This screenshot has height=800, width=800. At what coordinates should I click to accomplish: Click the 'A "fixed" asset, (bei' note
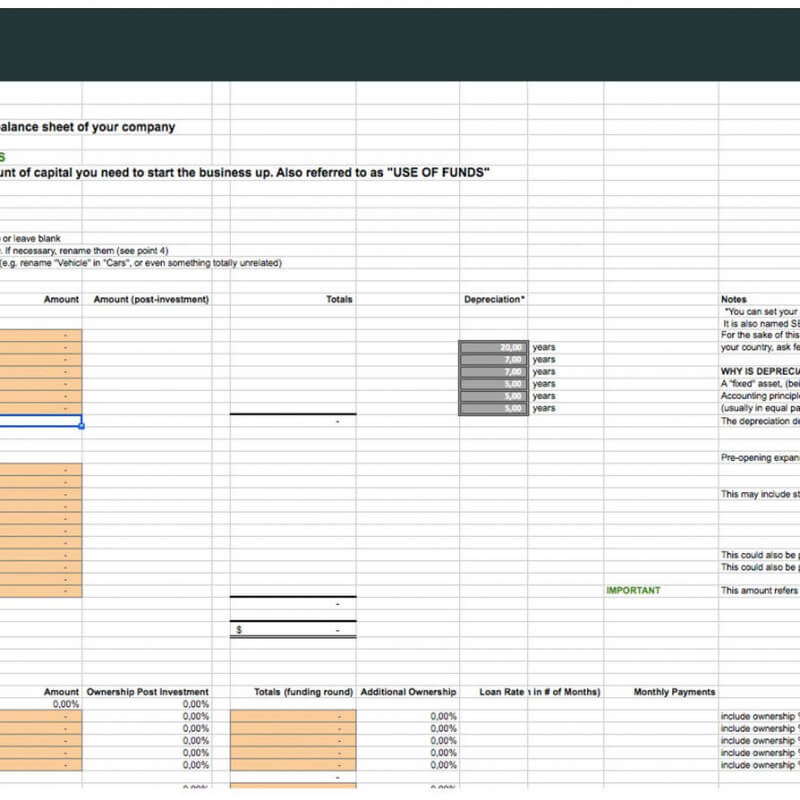coord(760,384)
